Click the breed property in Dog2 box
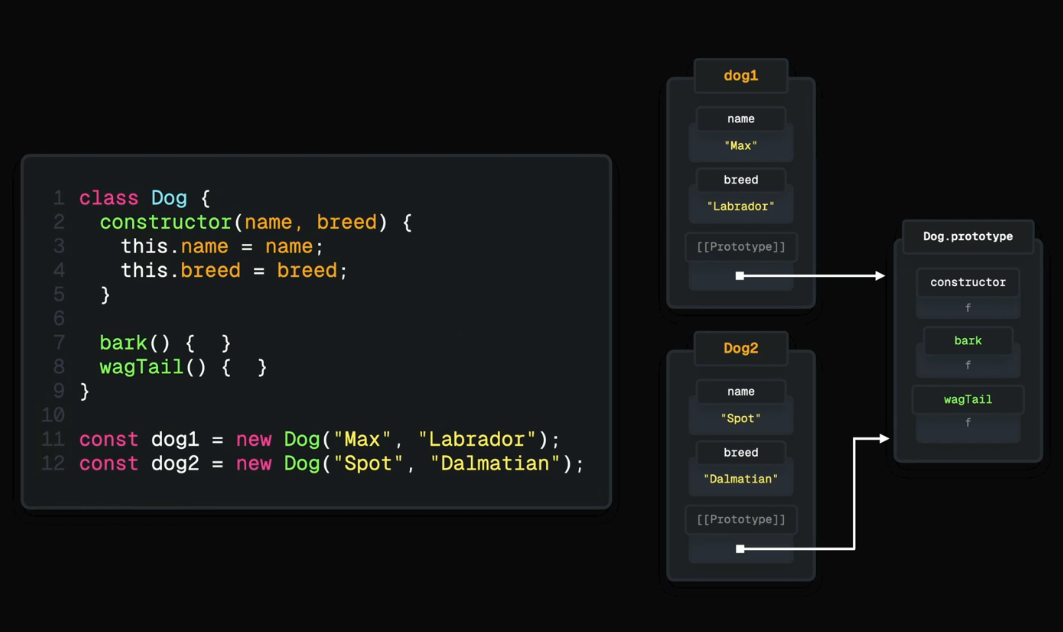 pyautogui.click(x=740, y=452)
